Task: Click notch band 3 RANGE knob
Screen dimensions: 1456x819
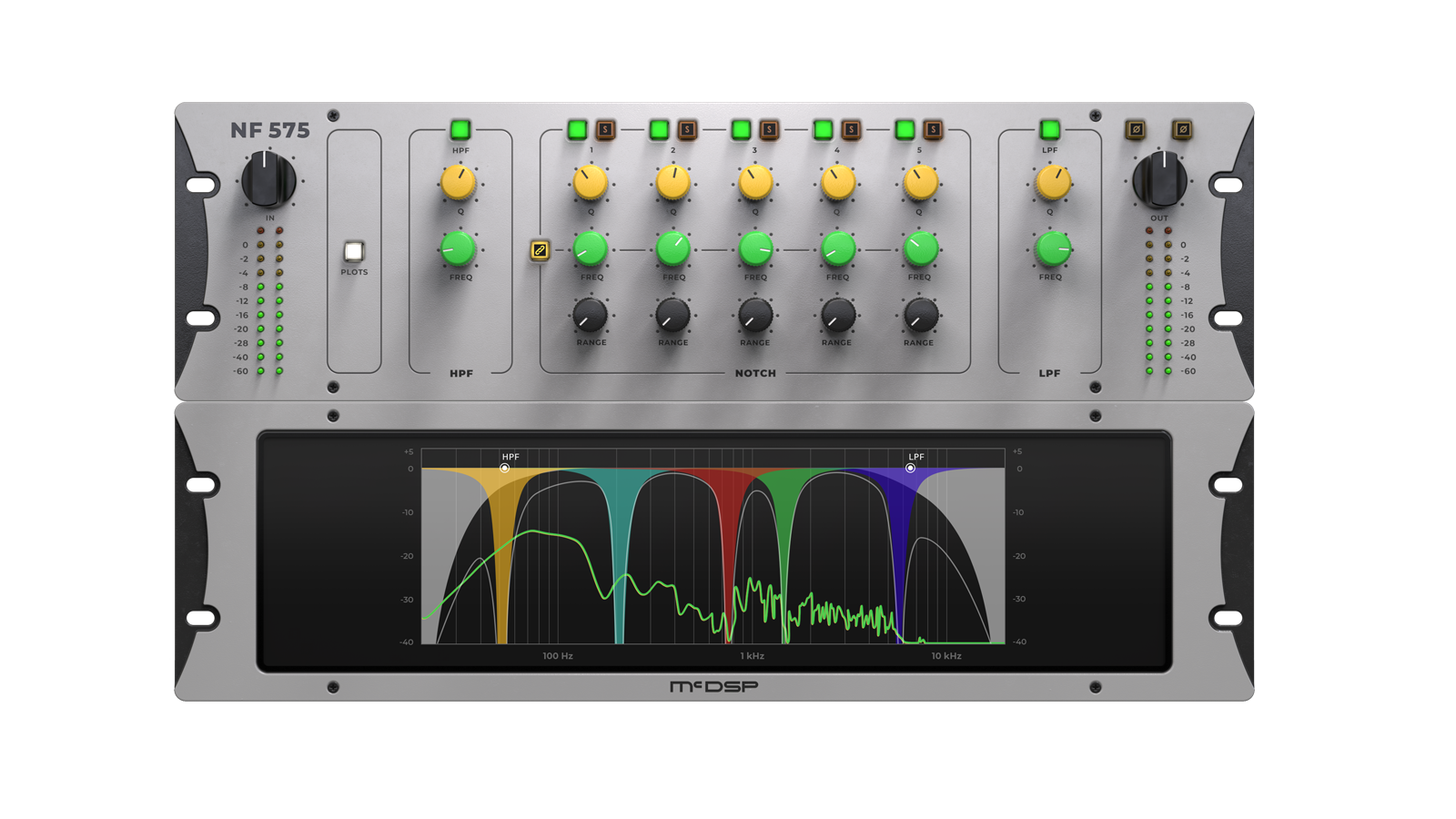Action: [x=754, y=316]
